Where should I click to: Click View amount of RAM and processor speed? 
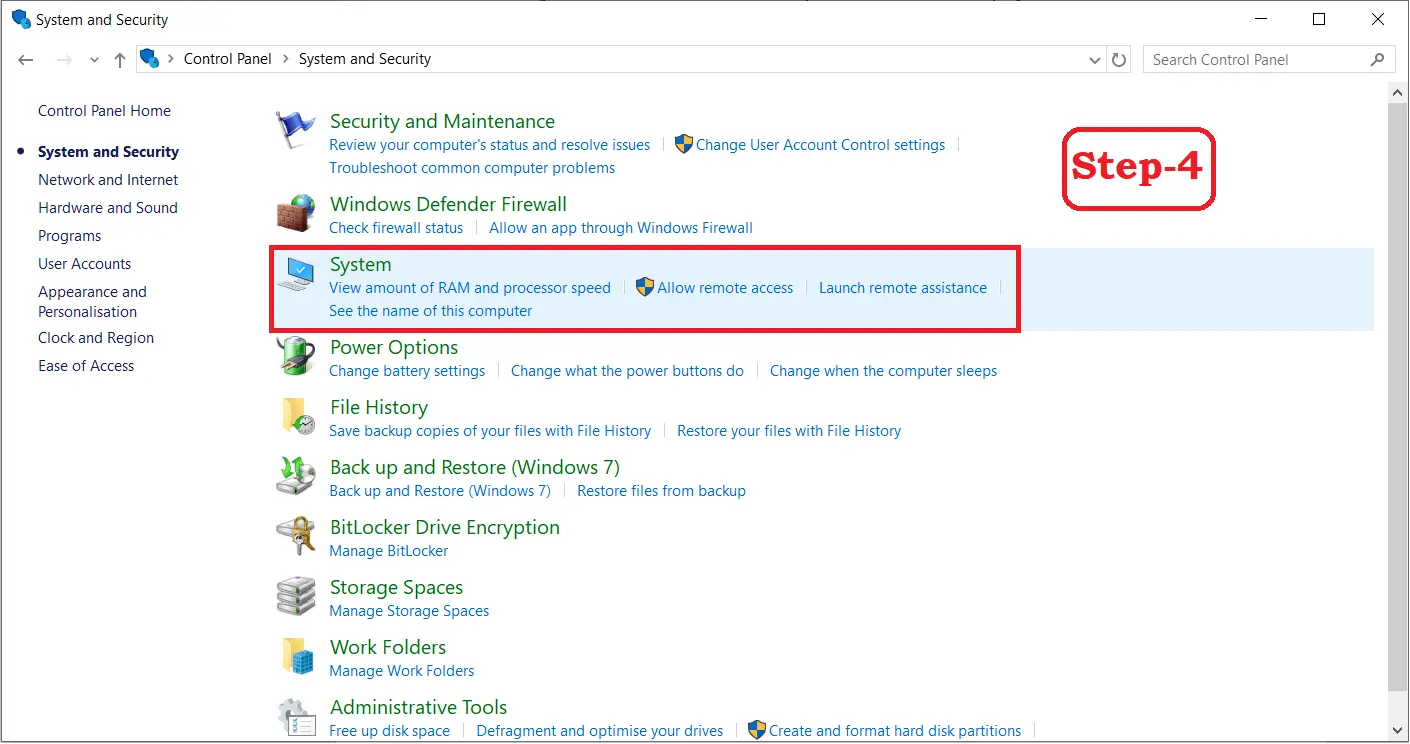(x=470, y=288)
